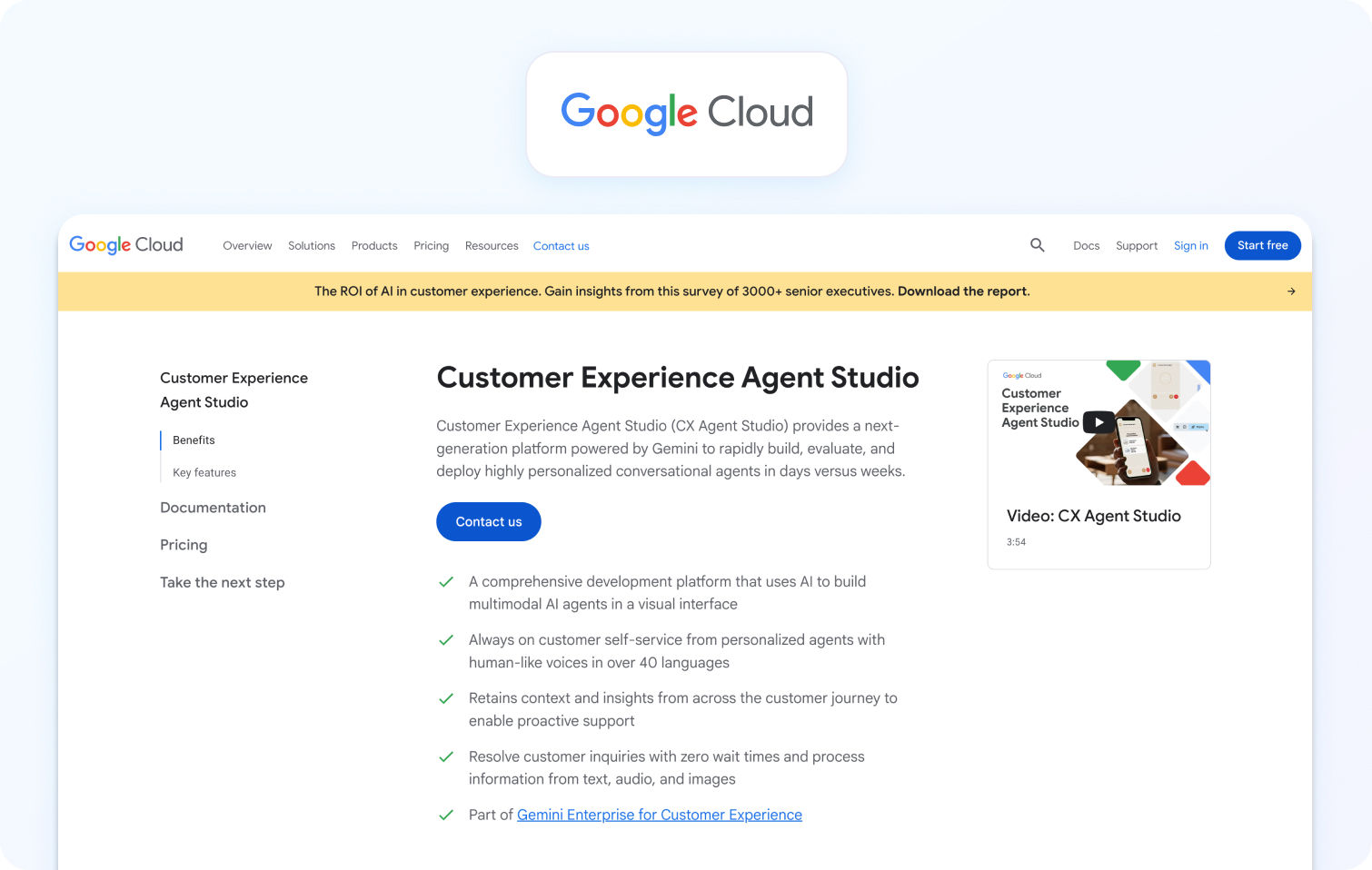
Task: Expand the Pricing navigation dropdown
Action: [x=431, y=245]
